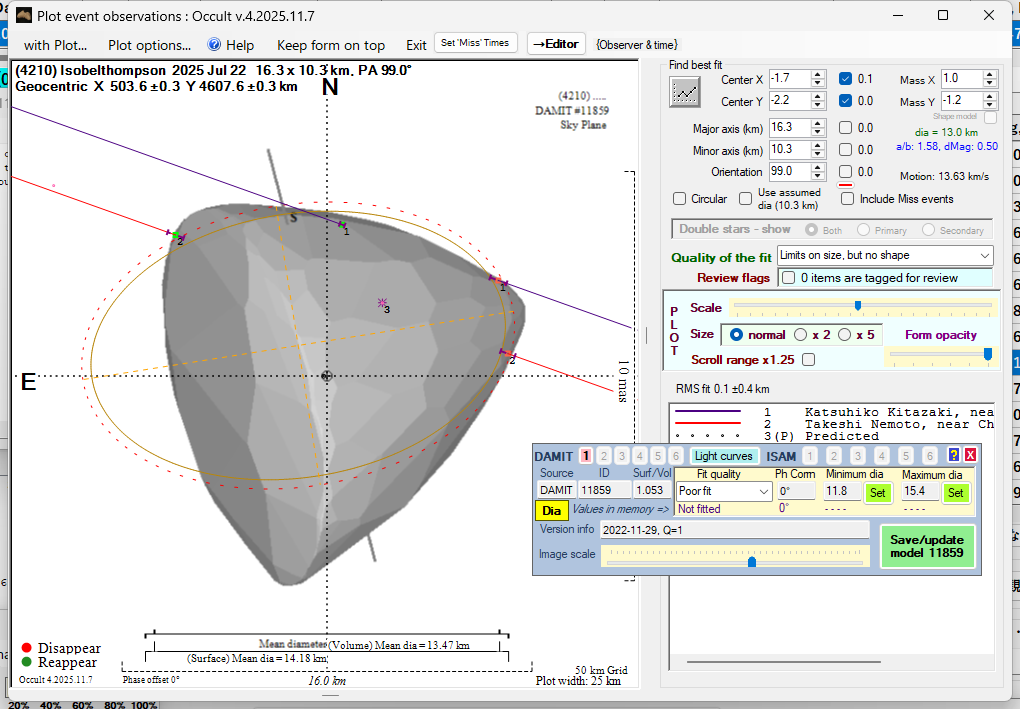Select the x 2 plot size option
Screen dimensions: 1020x709
pyautogui.click(x=801, y=335)
